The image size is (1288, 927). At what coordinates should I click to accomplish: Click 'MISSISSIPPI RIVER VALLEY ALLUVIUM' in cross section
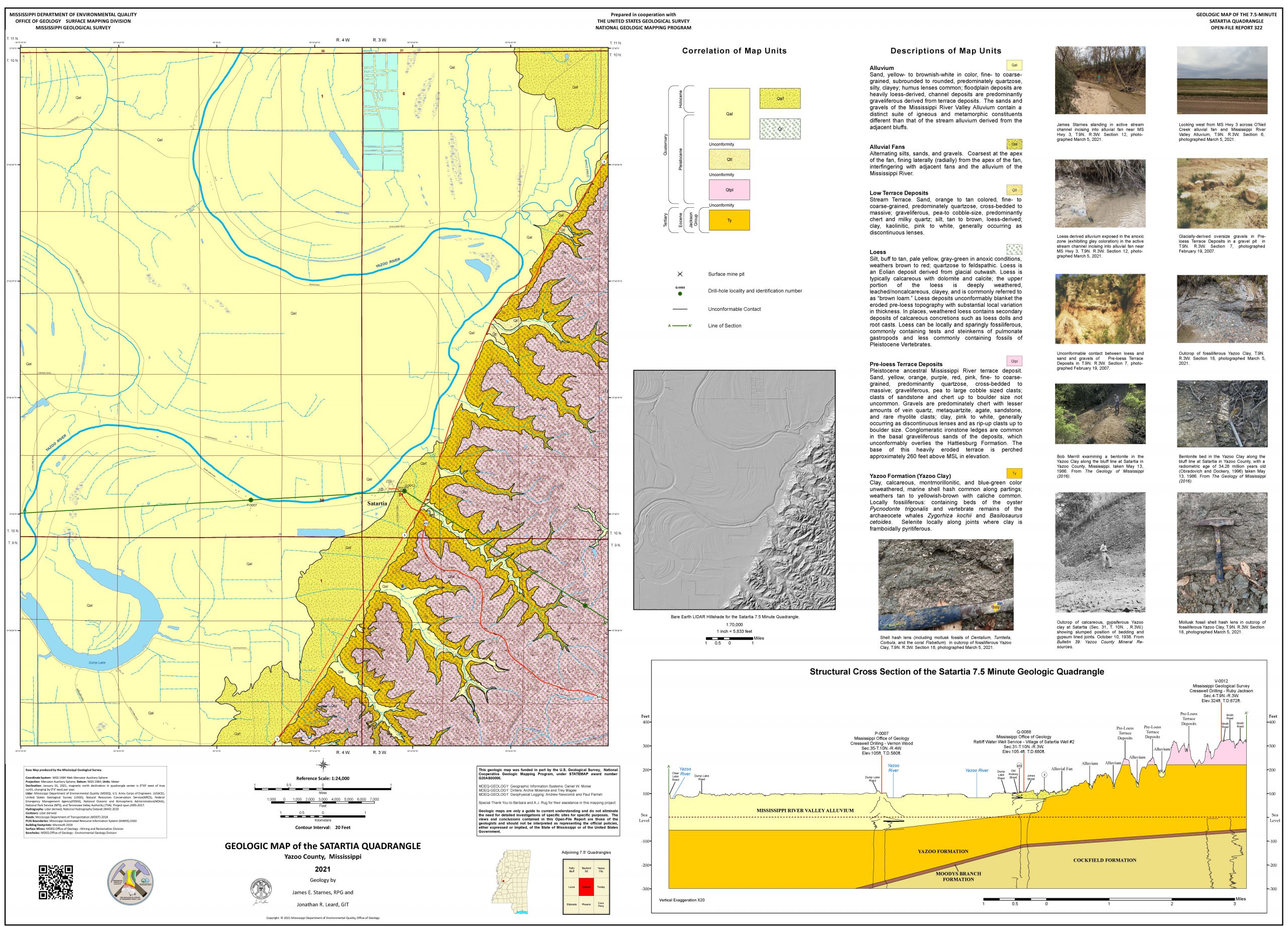[806, 811]
